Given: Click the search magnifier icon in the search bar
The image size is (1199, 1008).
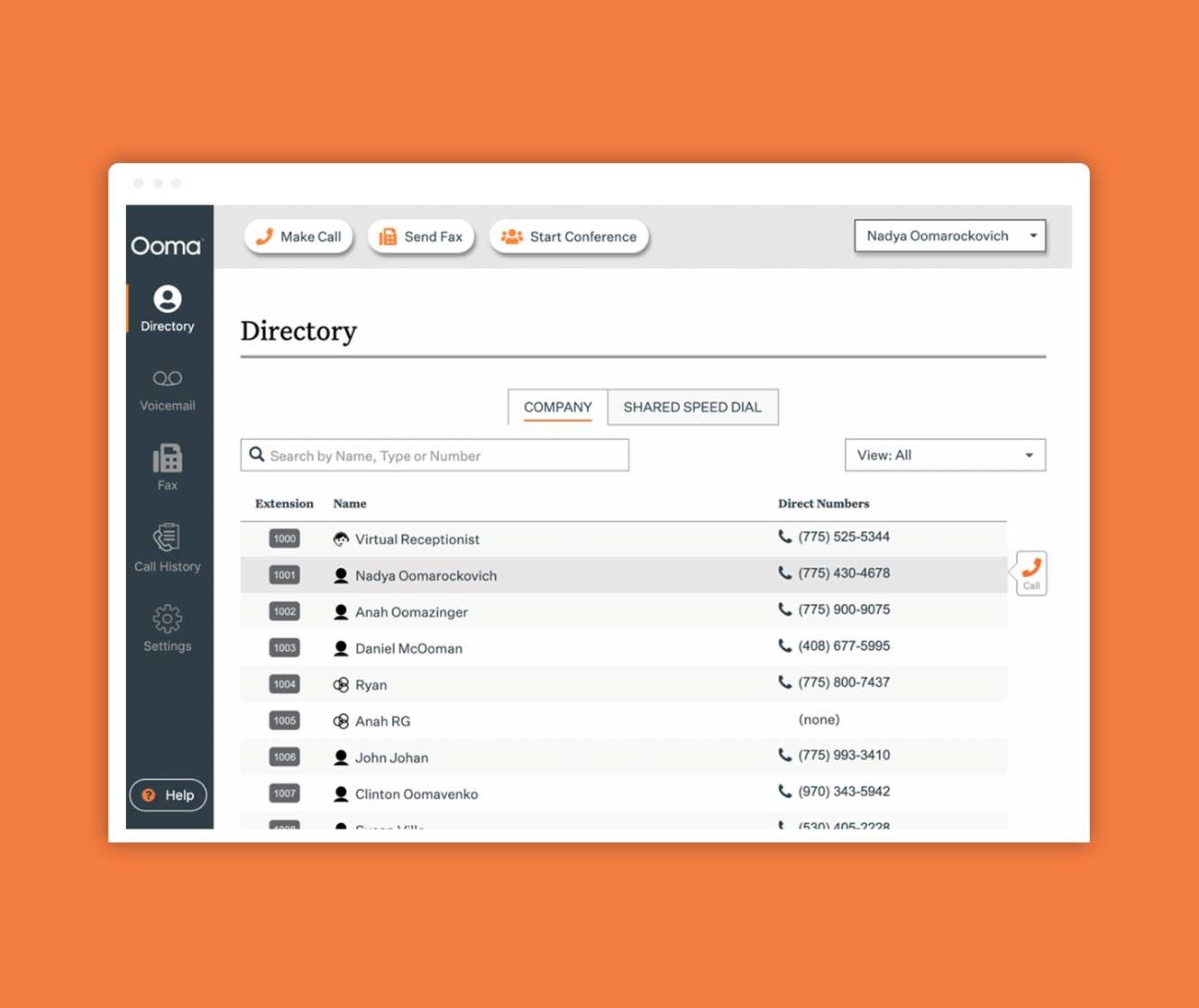Looking at the screenshot, I should (258, 454).
